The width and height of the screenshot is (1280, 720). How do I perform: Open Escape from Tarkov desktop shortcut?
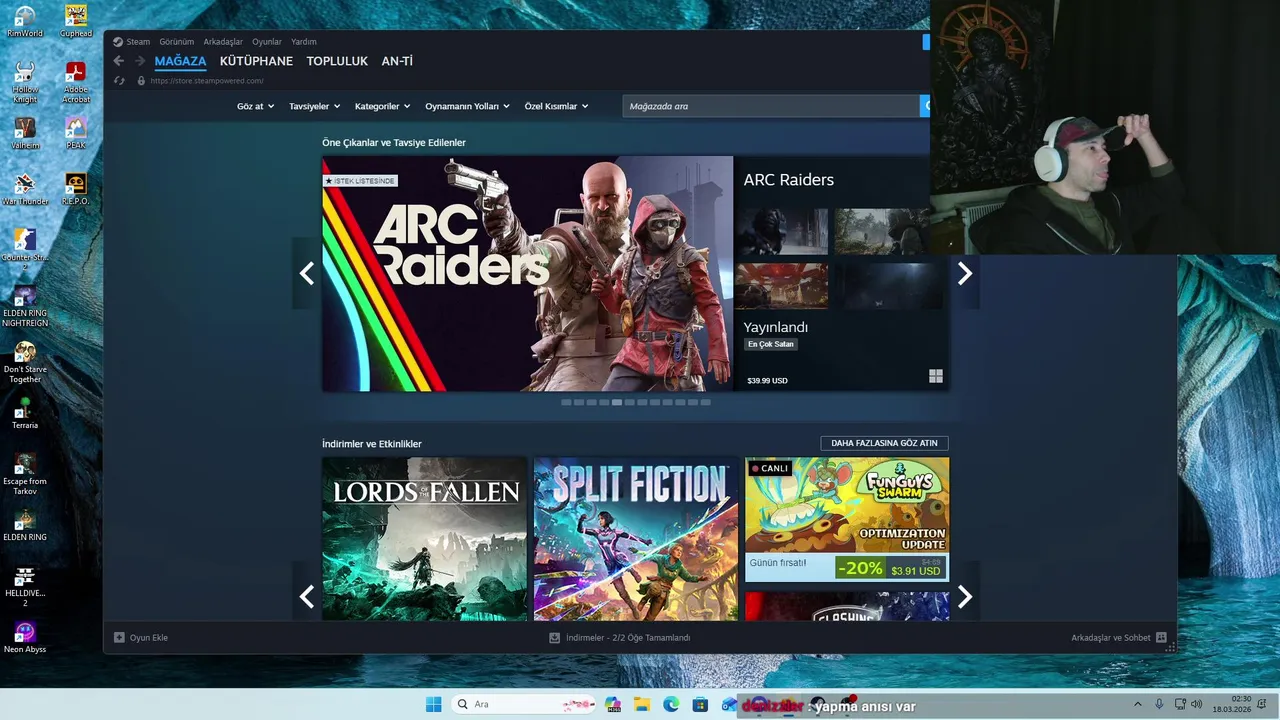pyautogui.click(x=25, y=474)
